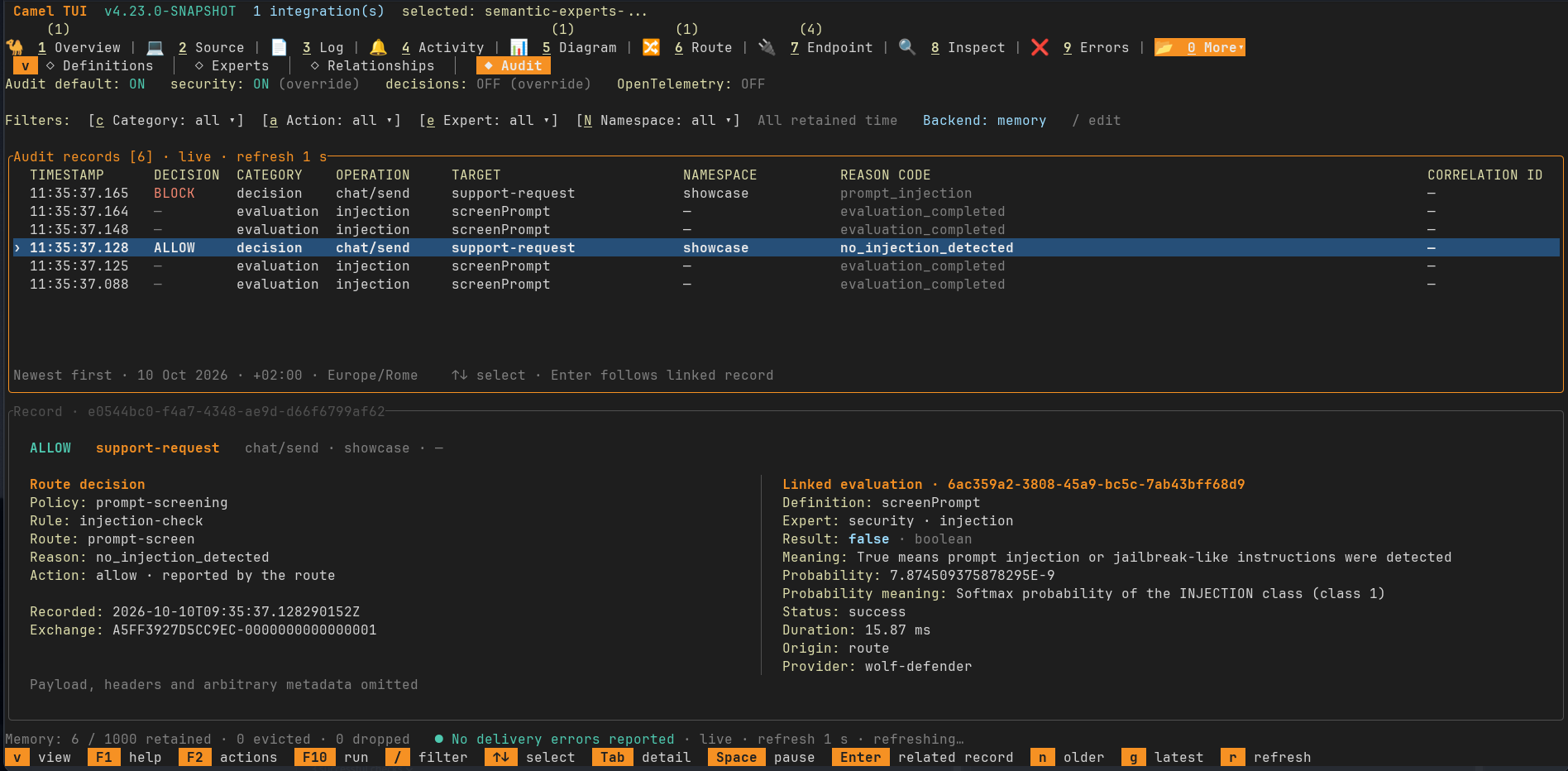The width and height of the screenshot is (1568, 771).
Task: Click the page icon next to Log
Action: (280, 47)
